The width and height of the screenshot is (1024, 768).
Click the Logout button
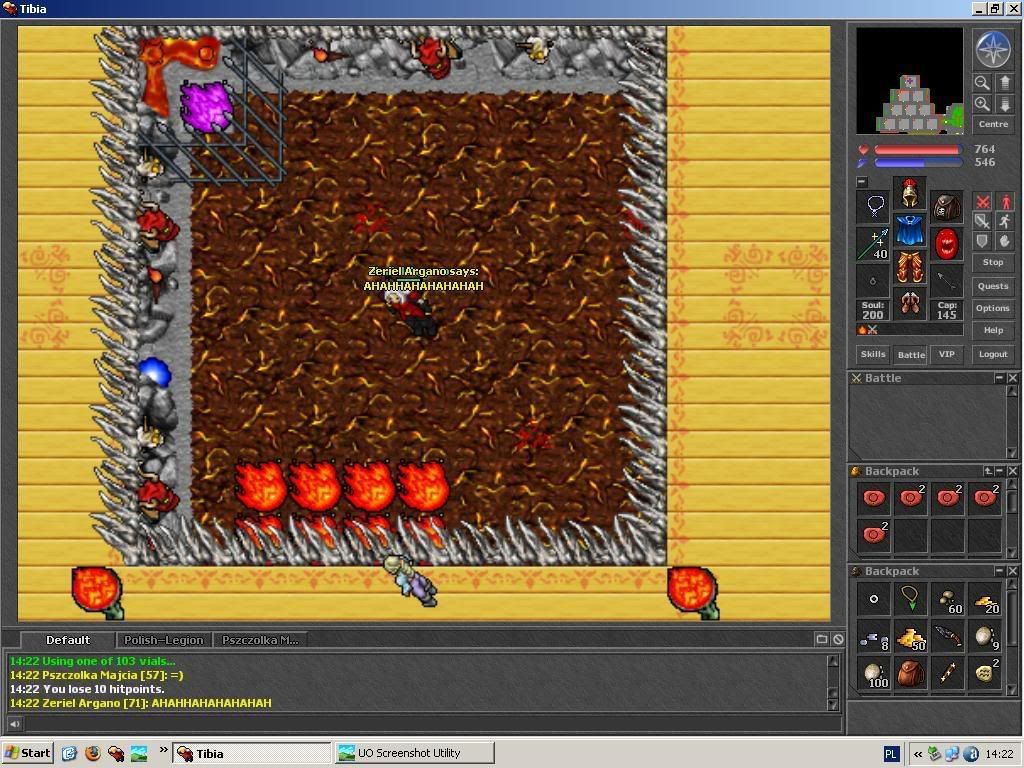point(993,354)
